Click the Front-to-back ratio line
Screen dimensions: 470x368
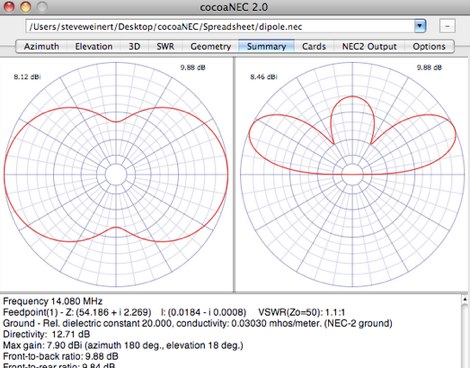coord(60,356)
